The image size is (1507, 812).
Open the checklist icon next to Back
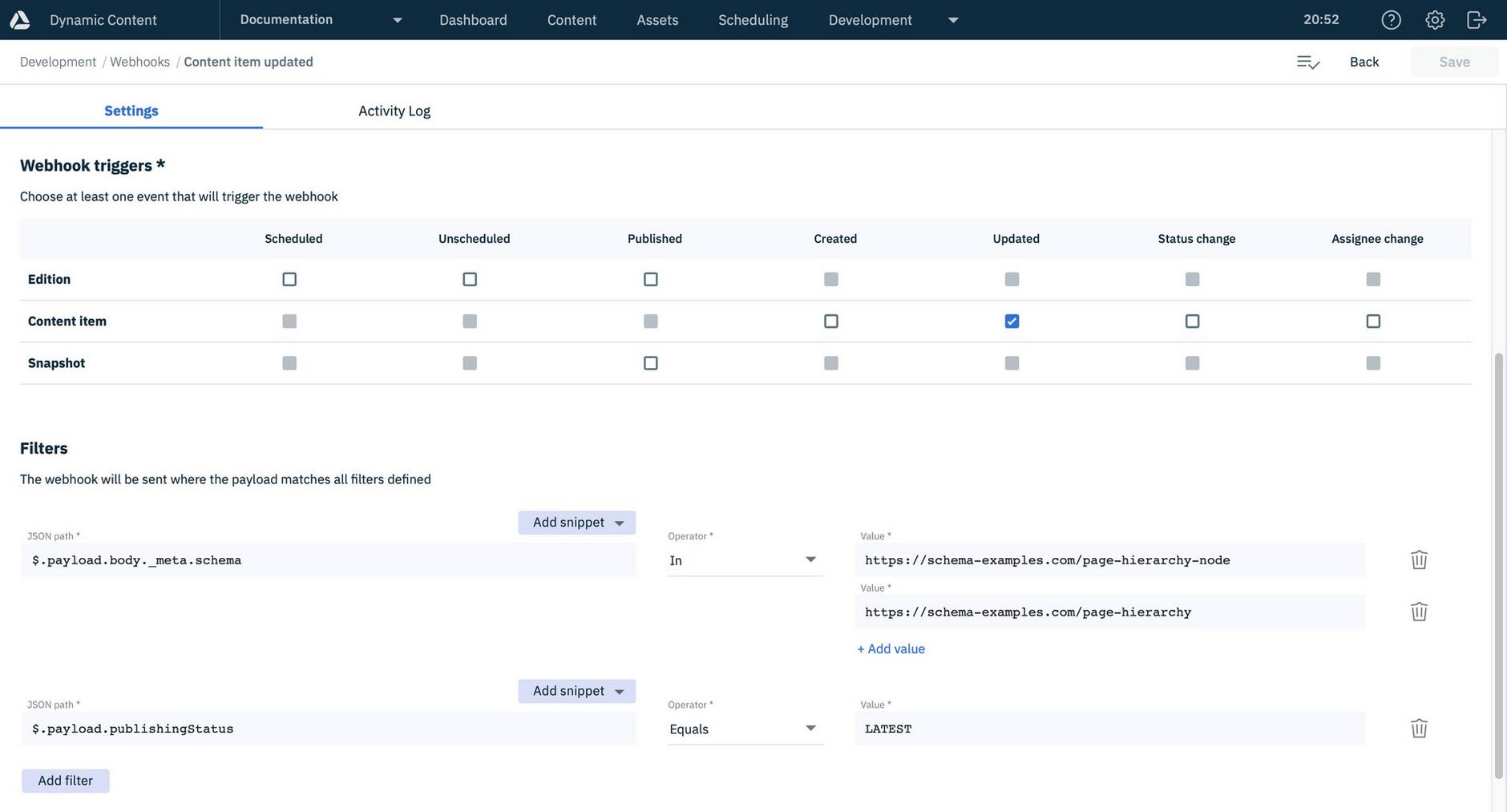click(1308, 62)
